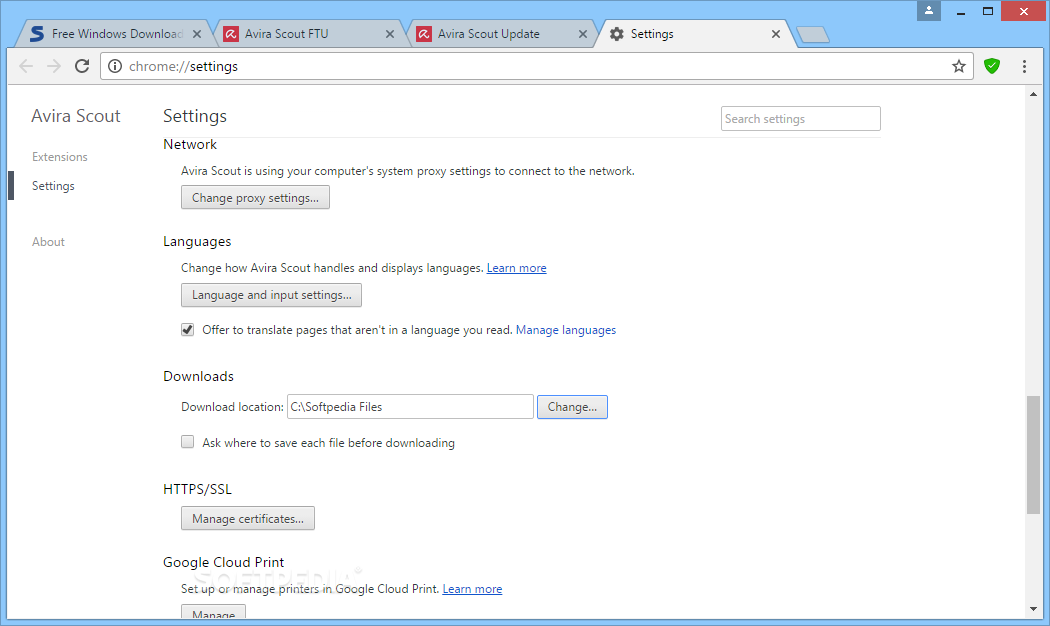Open Extensions in the sidebar
1050x626 pixels.
coord(60,157)
